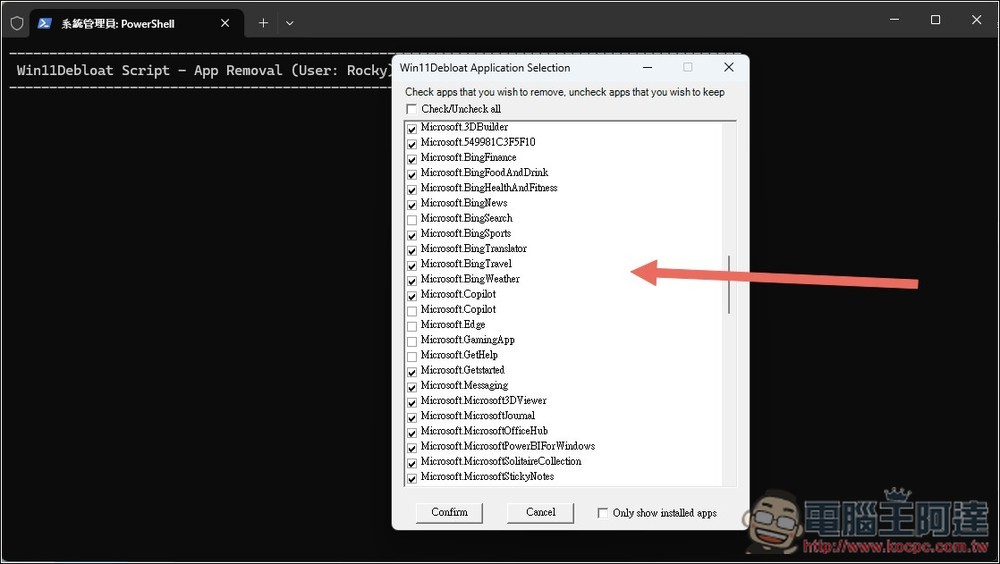1000x564 pixels.
Task: Uncheck Microsoft.MicrosoftJournal
Action: point(412,418)
